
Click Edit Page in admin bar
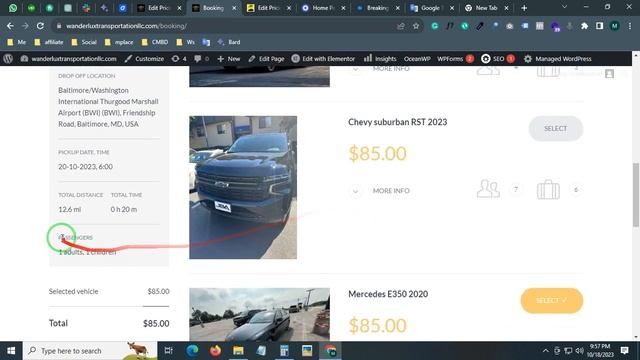click(x=266, y=59)
